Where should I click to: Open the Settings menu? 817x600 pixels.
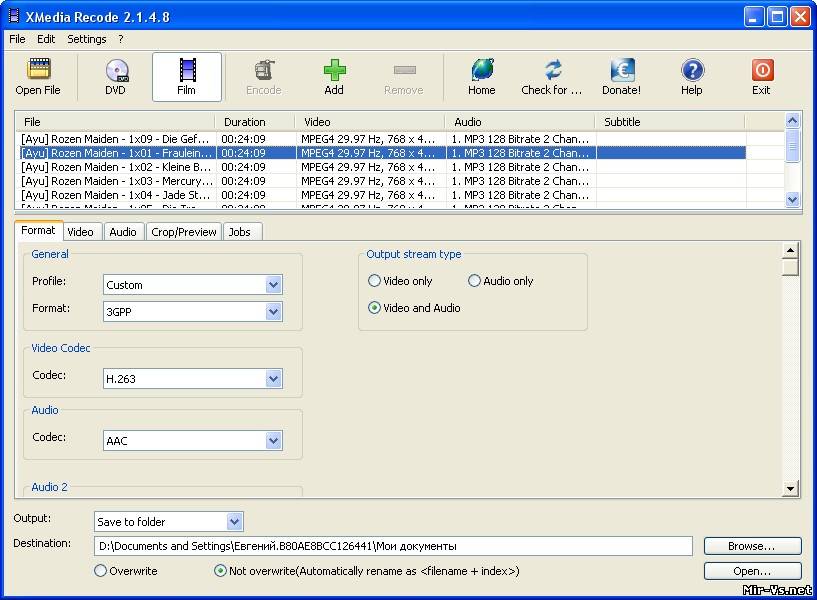click(x=87, y=39)
